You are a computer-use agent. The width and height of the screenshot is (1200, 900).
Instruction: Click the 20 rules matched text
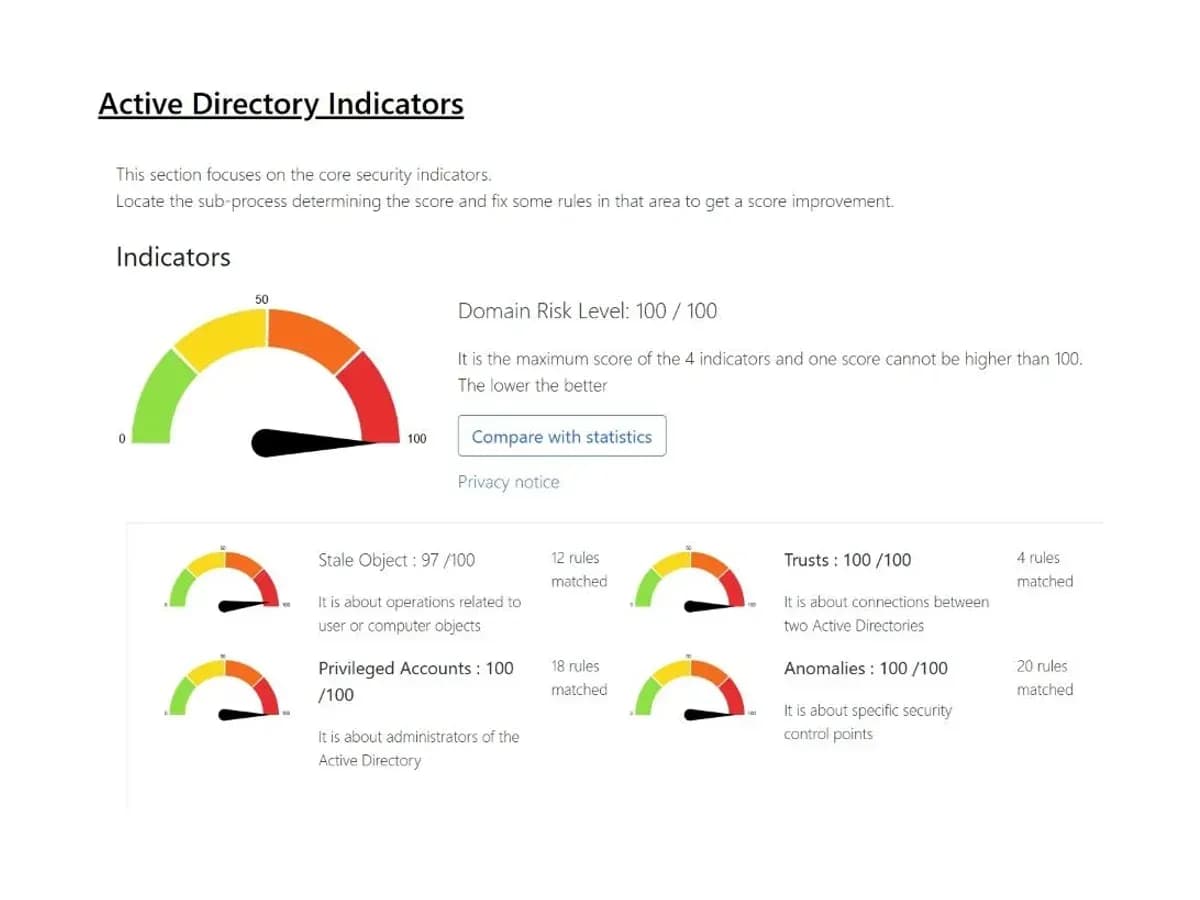[x=1045, y=677]
